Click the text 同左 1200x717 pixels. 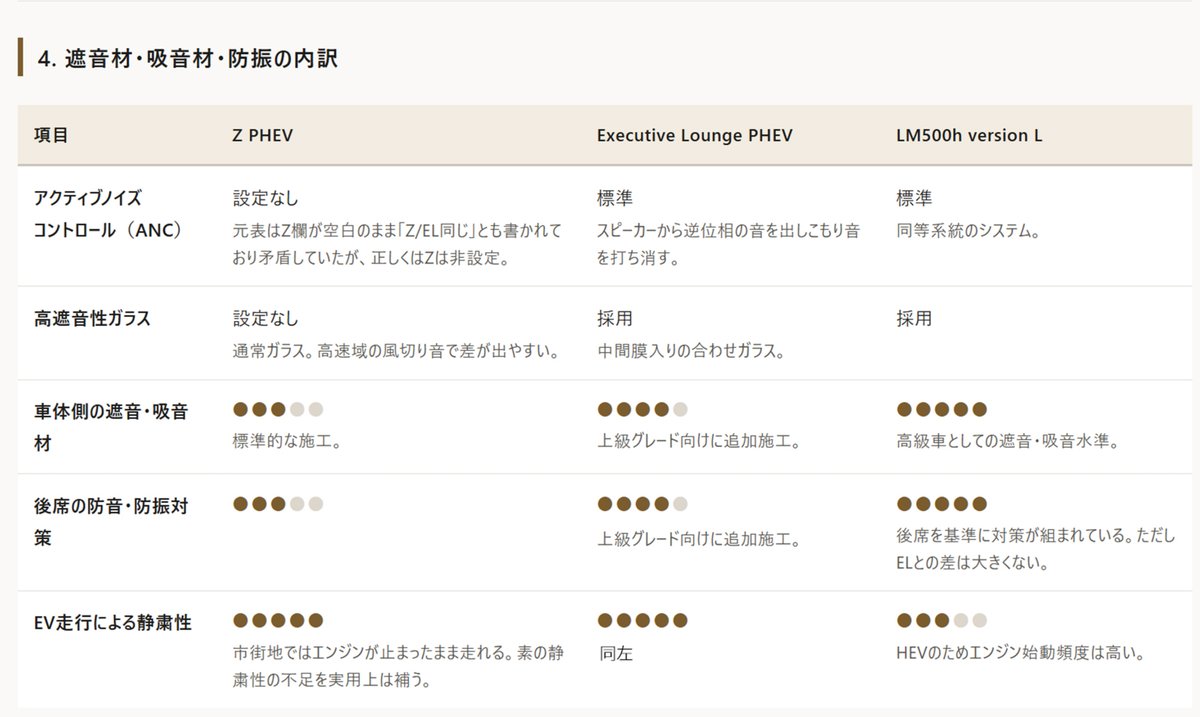pyautogui.click(x=616, y=654)
